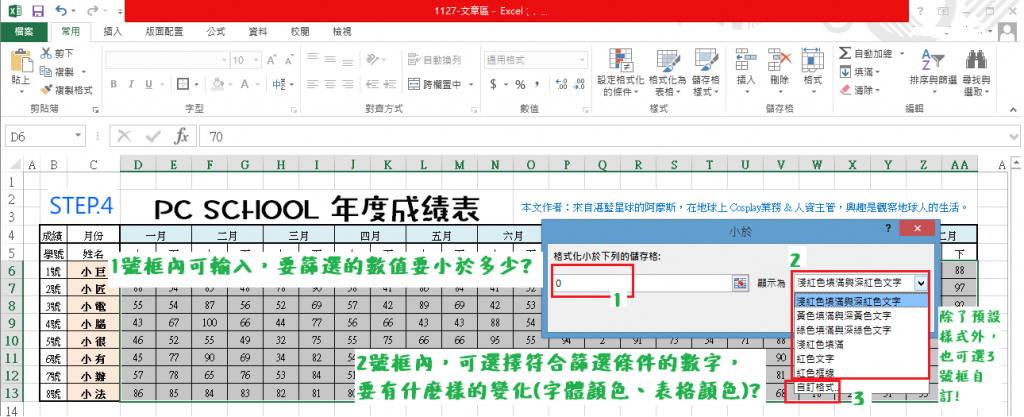The width and height of the screenshot is (1024, 417).
Task: Open Conditional Formatting (設定格式化的條件)
Action: point(620,72)
